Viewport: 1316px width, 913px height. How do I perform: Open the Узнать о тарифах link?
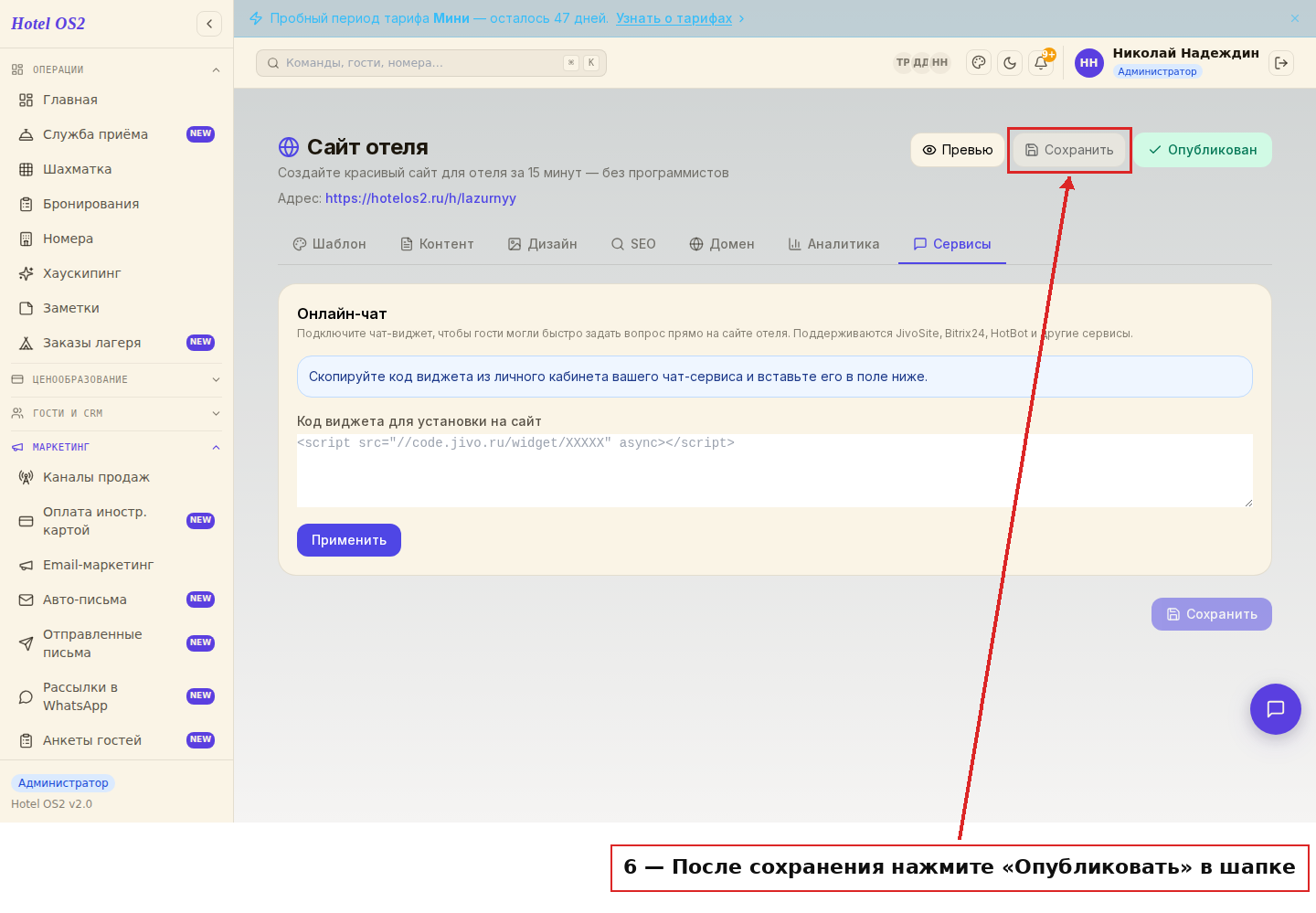[674, 18]
